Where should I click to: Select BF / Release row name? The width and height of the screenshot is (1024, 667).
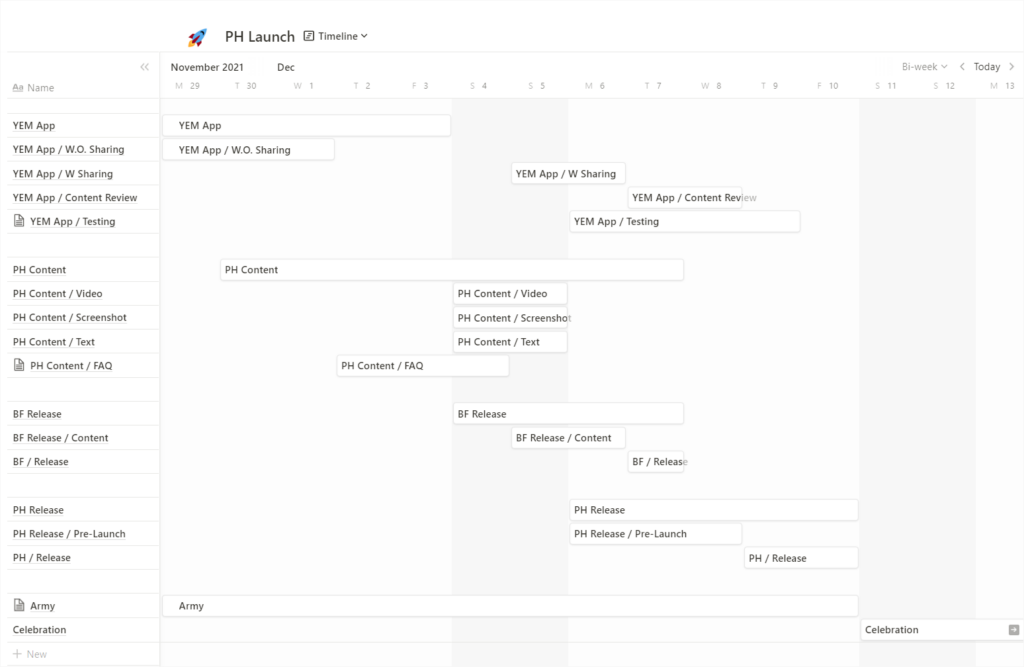point(40,462)
